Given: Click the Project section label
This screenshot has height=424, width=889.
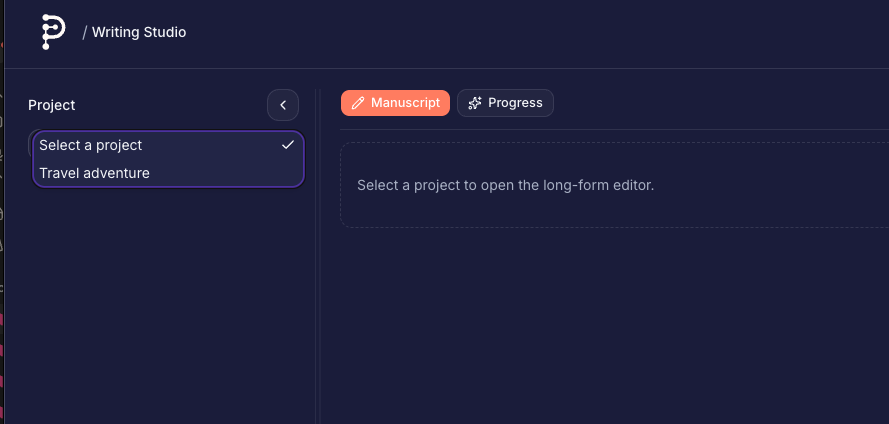Looking at the screenshot, I should click(x=52, y=105).
